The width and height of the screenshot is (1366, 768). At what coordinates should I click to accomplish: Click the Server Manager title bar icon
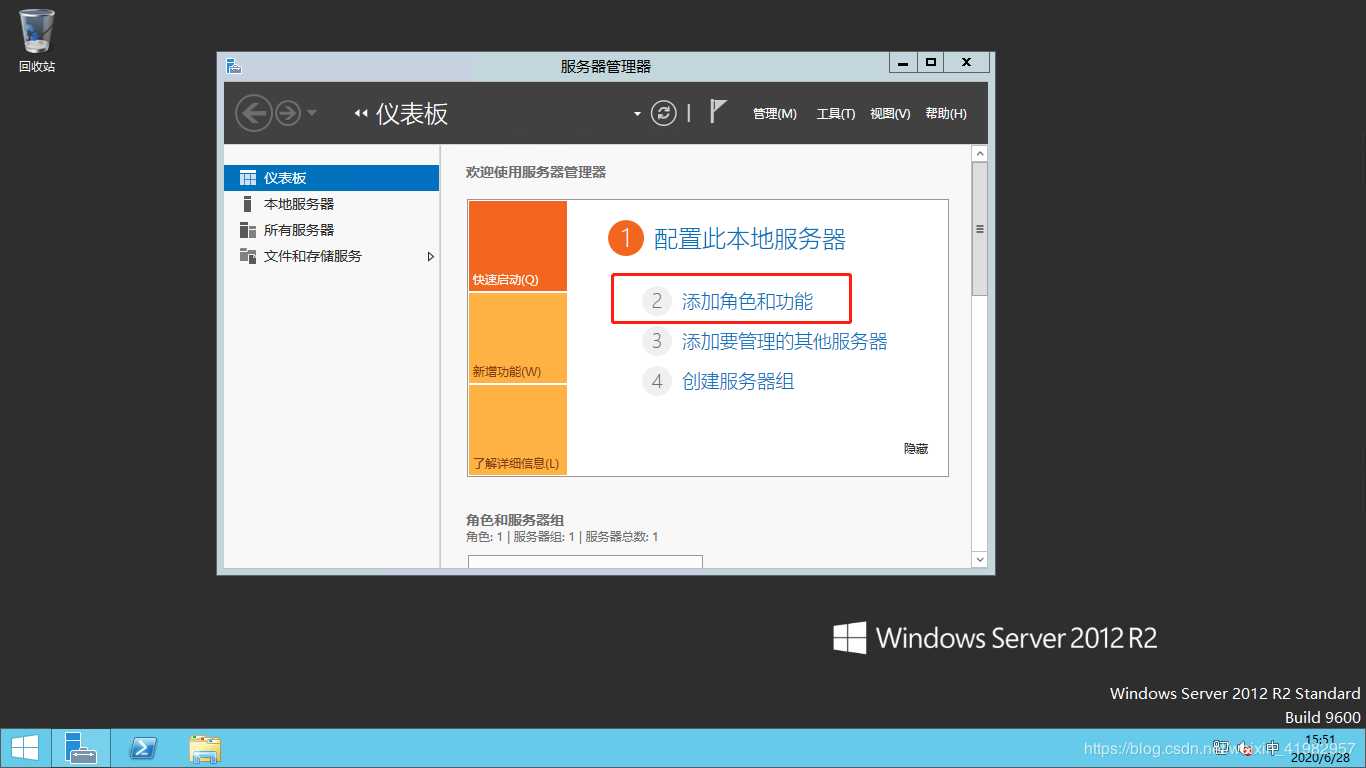click(234, 66)
